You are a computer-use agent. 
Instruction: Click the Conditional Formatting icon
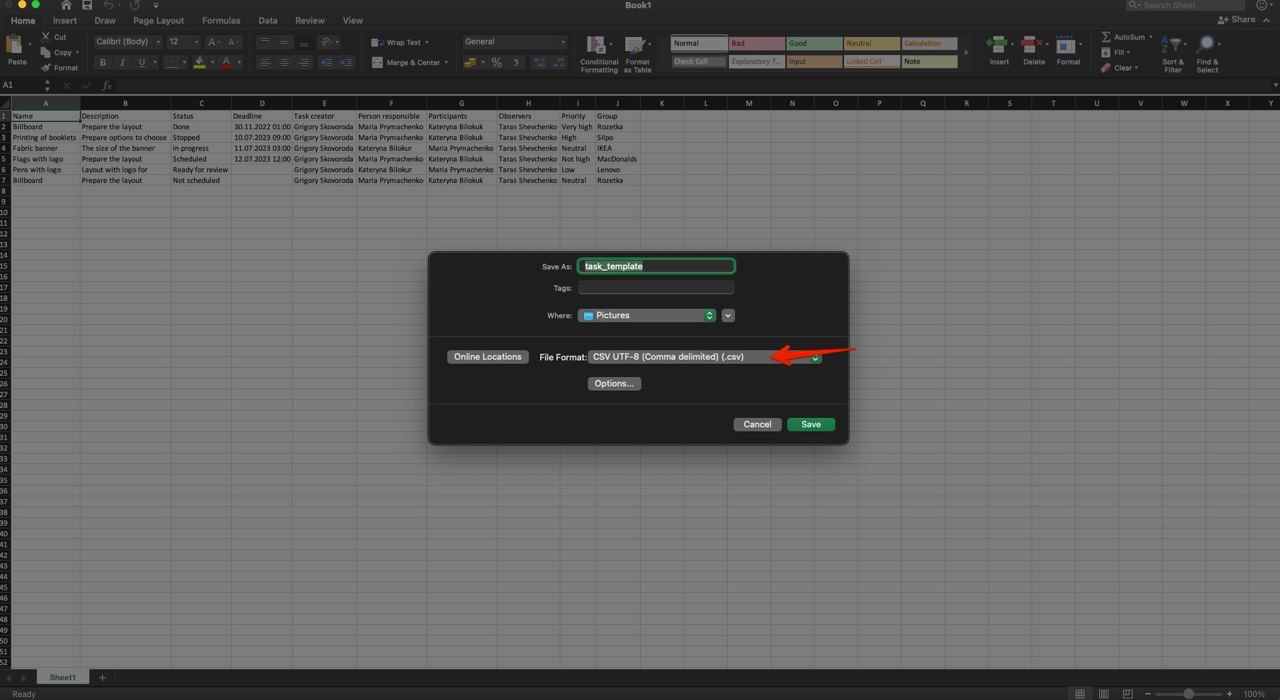click(598, 46)
